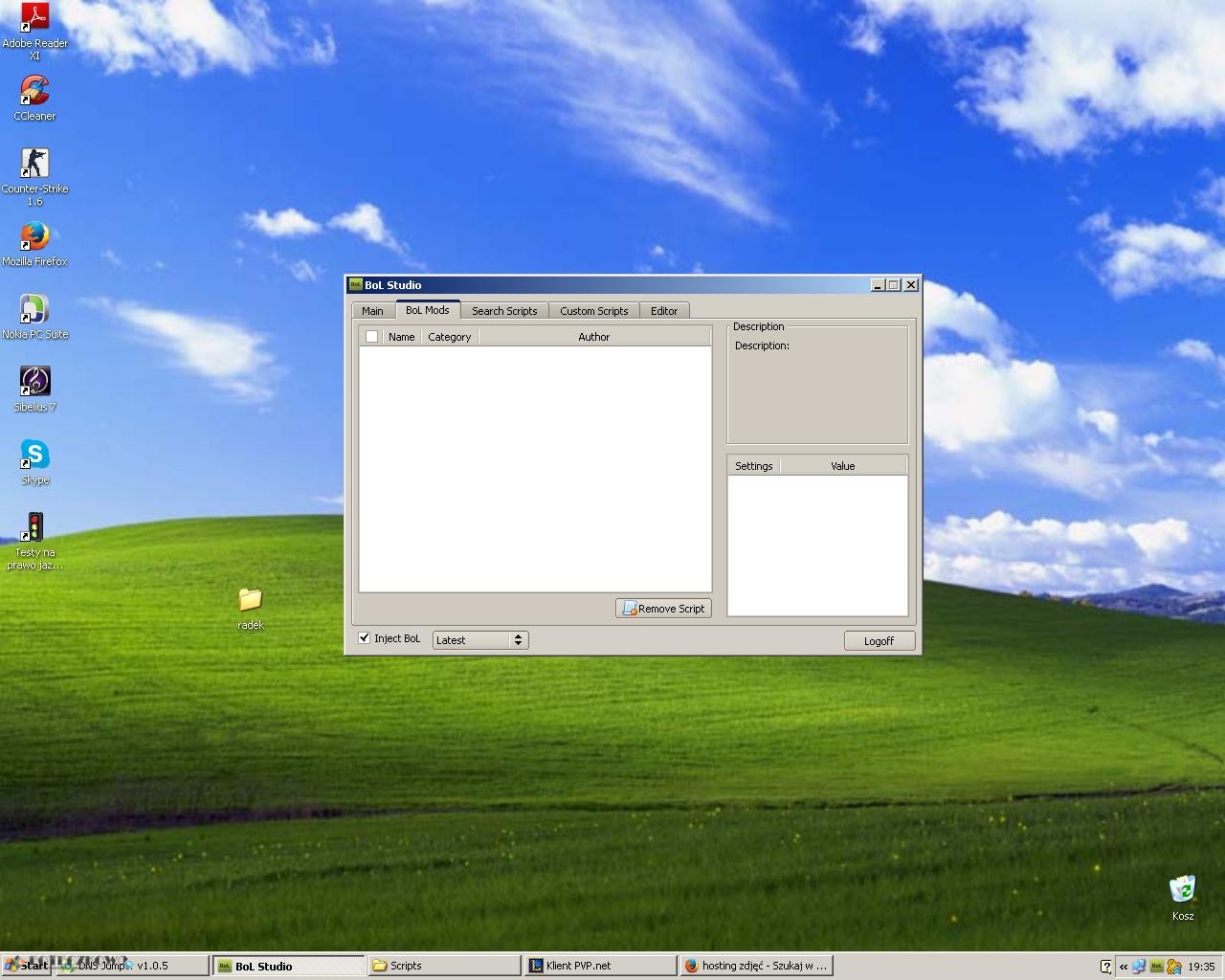
Task: Click the BoL icon in system tray
Action: point(1156,967)
